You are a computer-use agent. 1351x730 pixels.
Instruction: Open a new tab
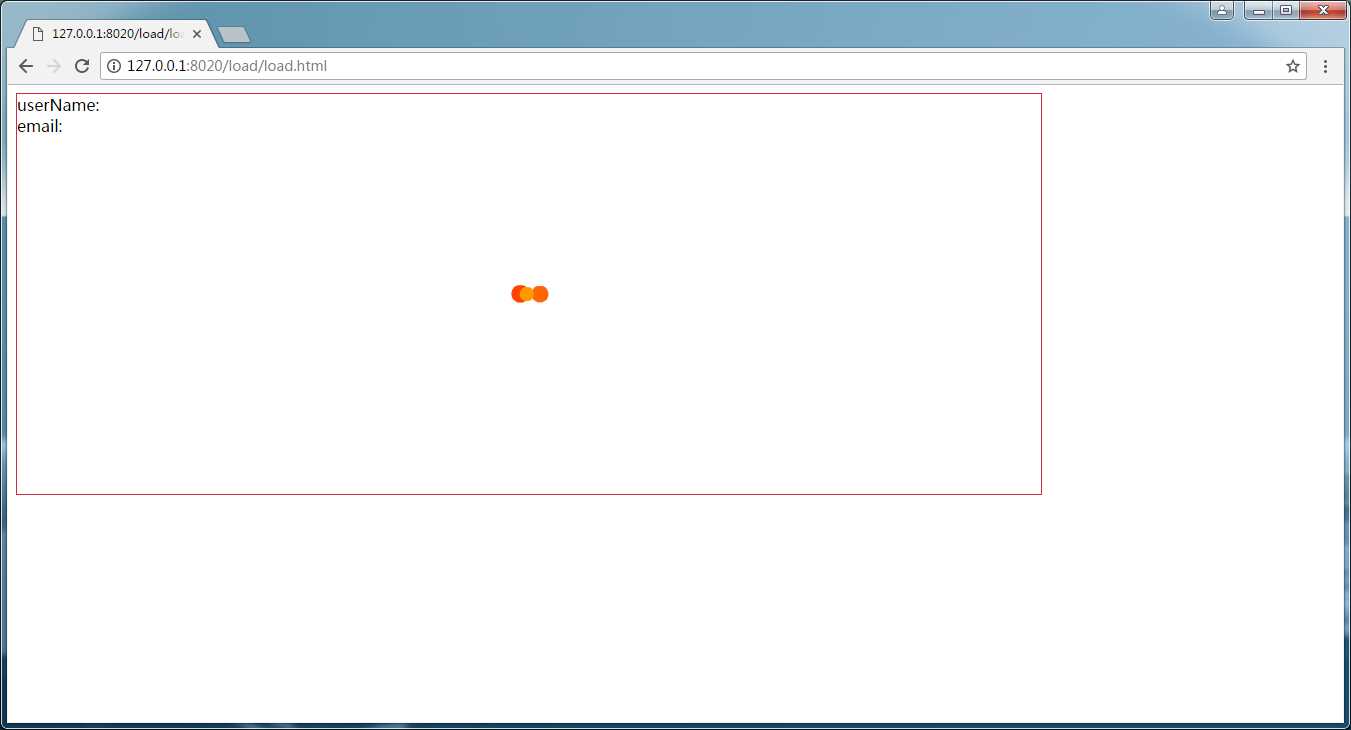pyautogui.click(x=234, y=35)
